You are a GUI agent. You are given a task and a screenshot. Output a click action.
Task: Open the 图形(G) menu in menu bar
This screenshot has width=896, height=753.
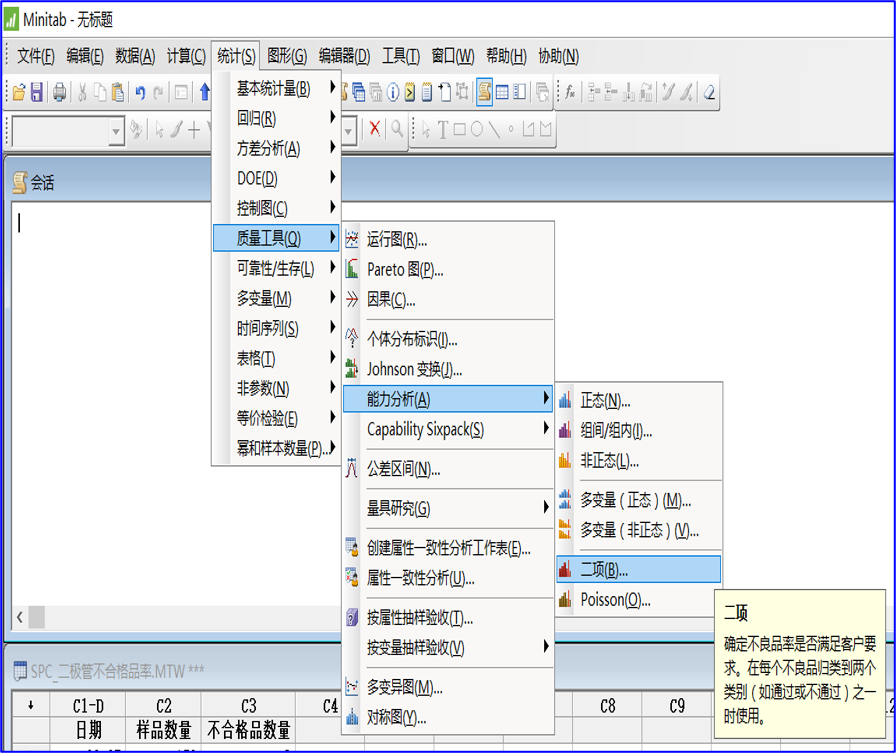[287, 56]
